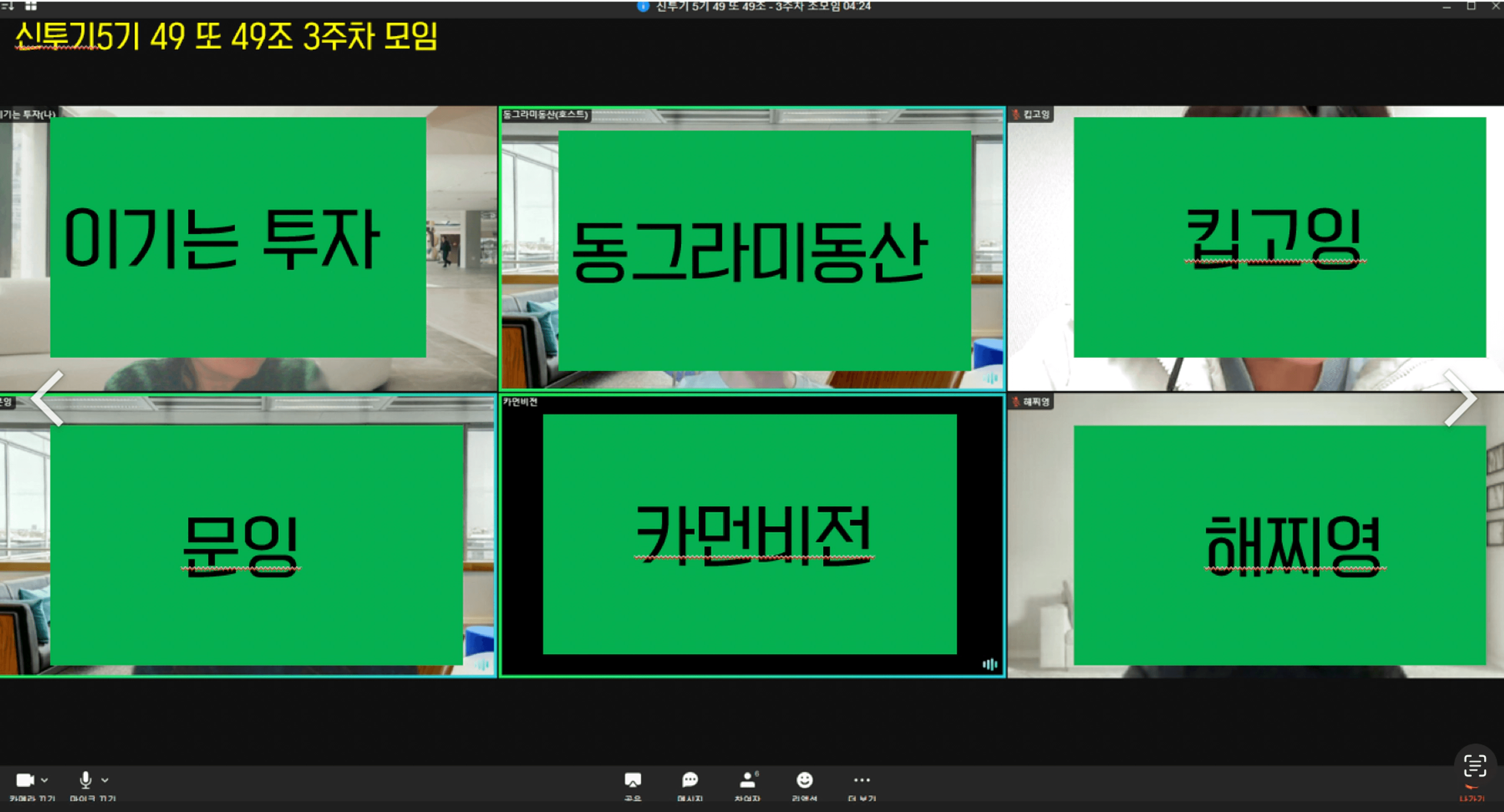Screen dimensions: 1504x812
Task: Go to previous video page arrow
Action: pos(47,398)
